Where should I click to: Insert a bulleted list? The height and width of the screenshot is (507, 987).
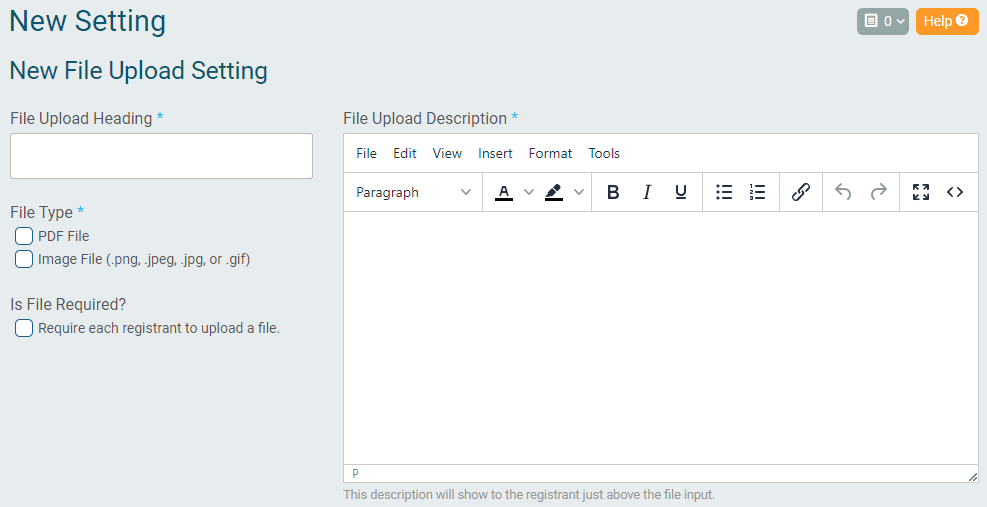coord(724,192)
